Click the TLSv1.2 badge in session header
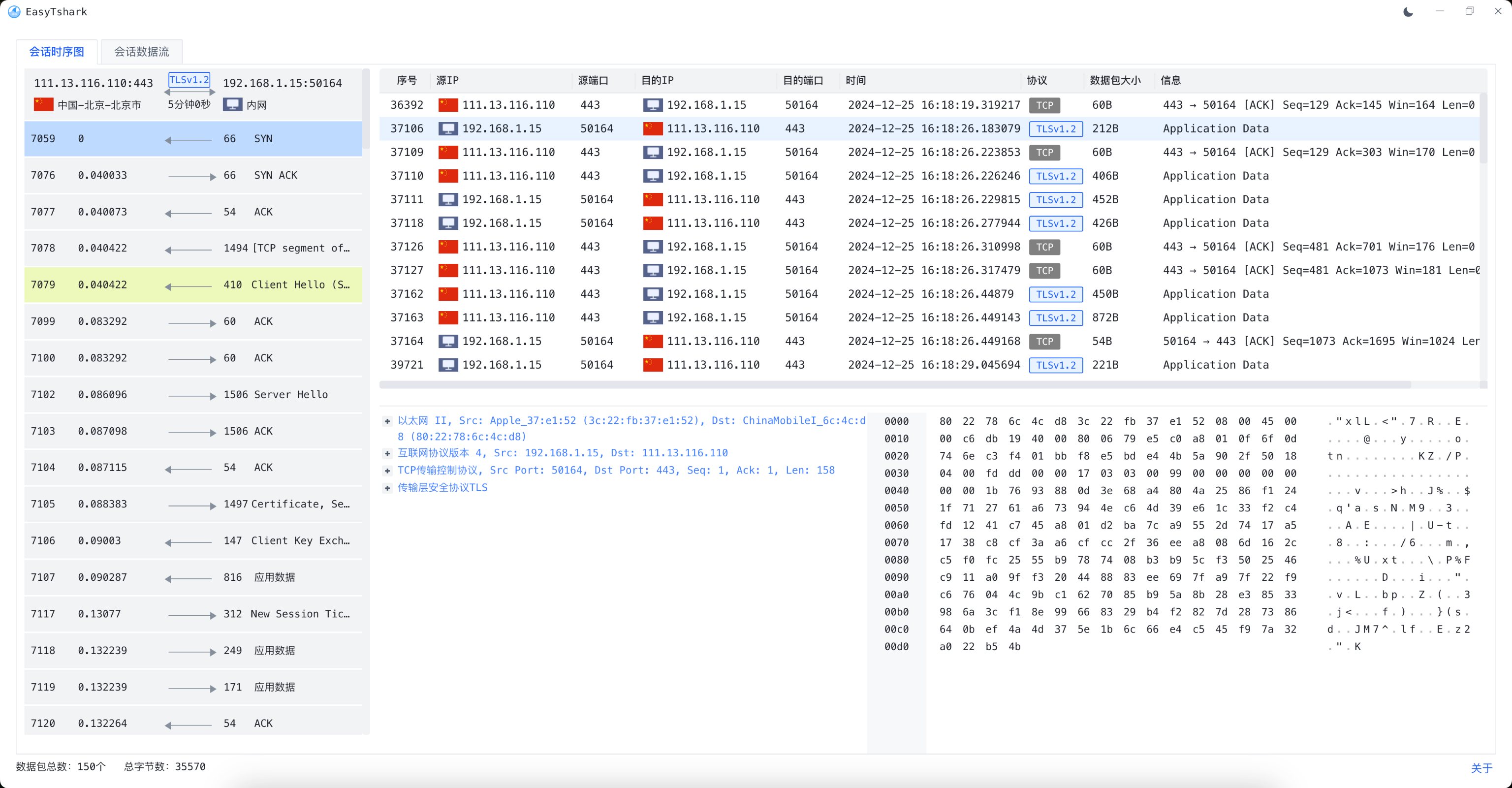Viewport: 1512px width, 788px height. (x=189, y=80)
